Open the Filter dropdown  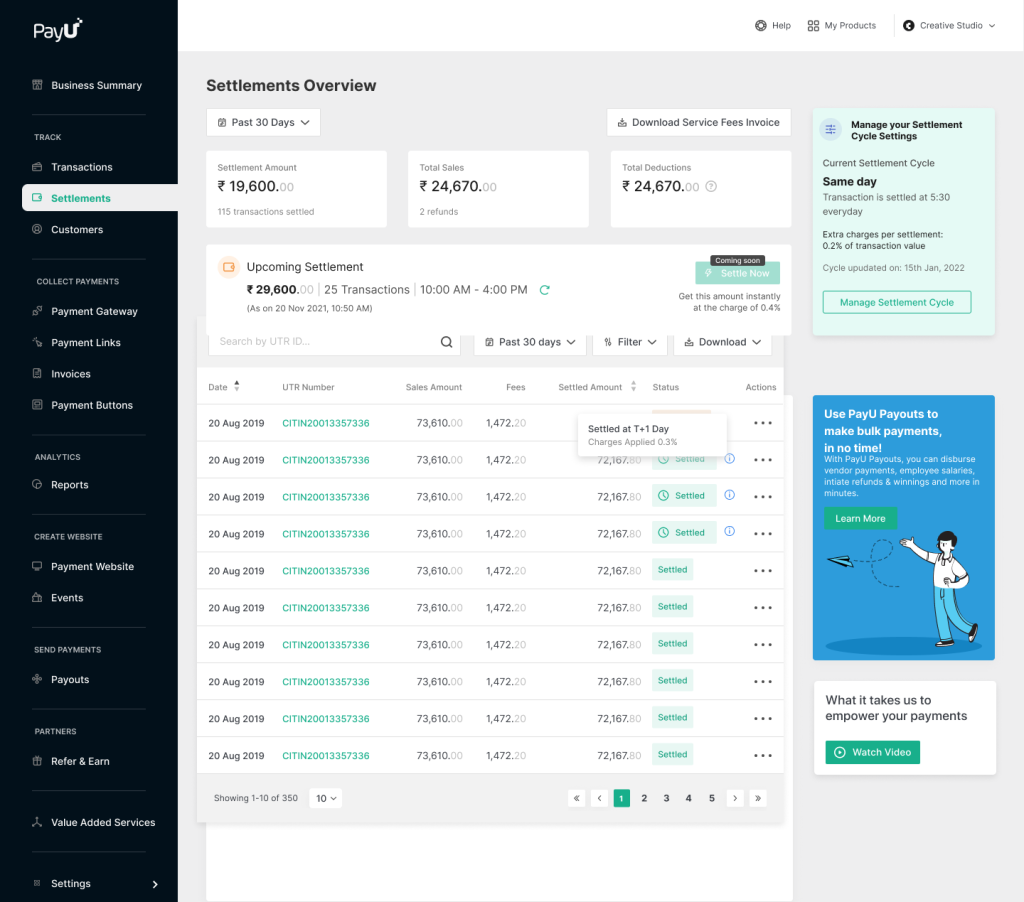click(x=630, y=342)
